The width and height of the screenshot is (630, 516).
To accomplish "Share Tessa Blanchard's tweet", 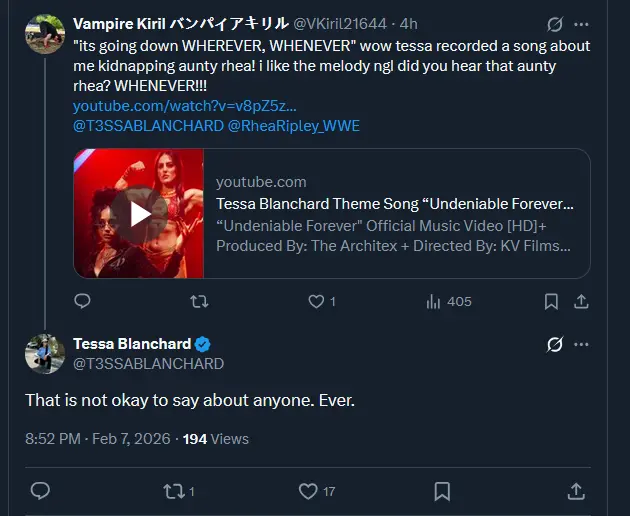I will coord(576,490).
